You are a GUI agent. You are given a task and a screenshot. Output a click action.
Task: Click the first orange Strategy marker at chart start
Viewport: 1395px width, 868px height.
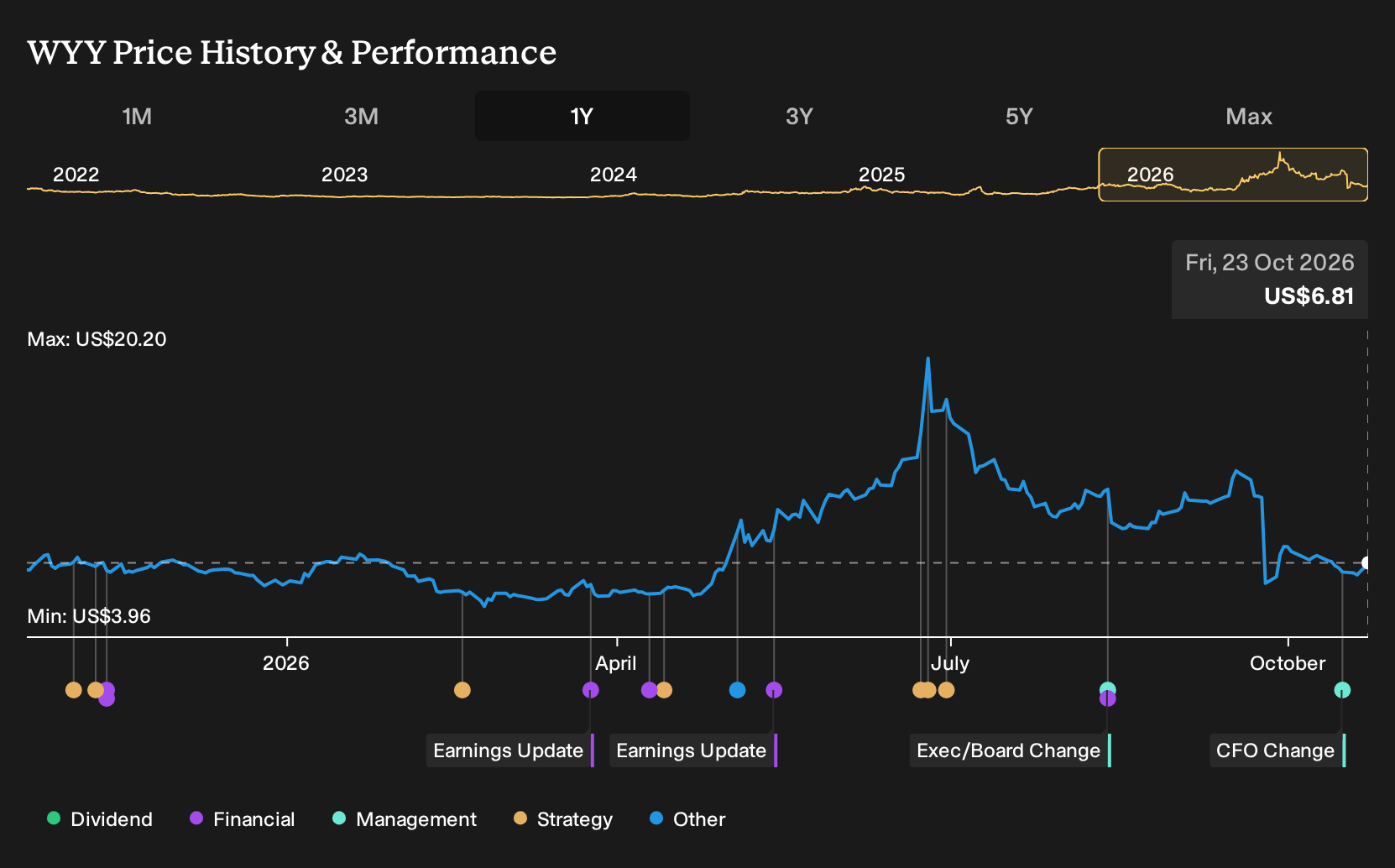[73, 690]
